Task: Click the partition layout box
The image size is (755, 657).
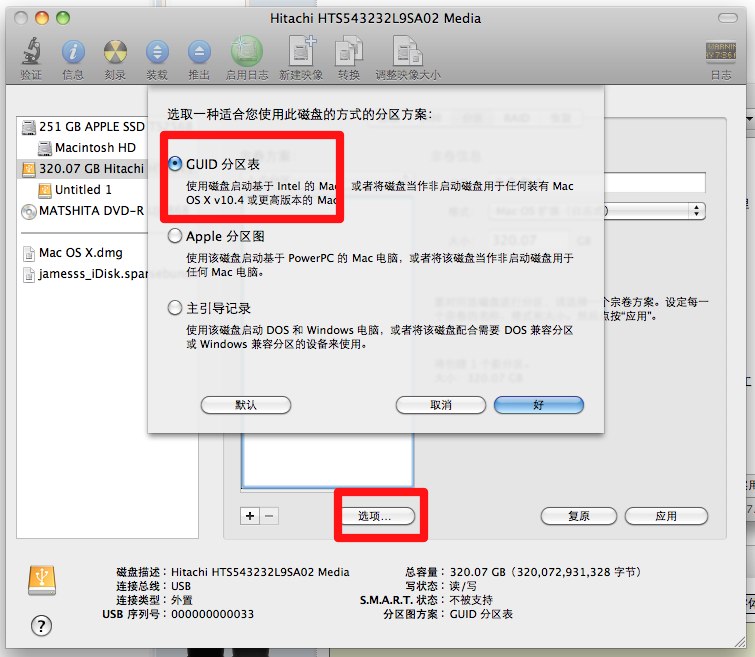Action: (327, 460)
